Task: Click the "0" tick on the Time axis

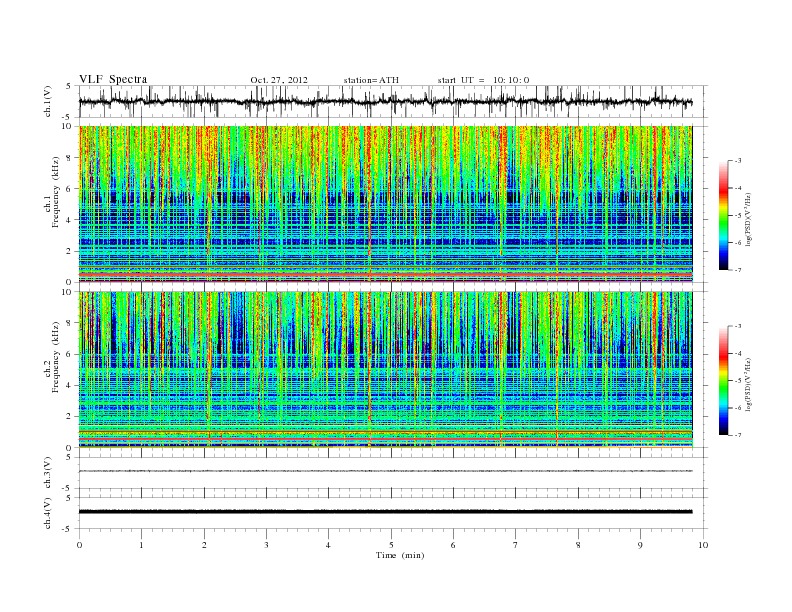Action: (x=79, y=545)
